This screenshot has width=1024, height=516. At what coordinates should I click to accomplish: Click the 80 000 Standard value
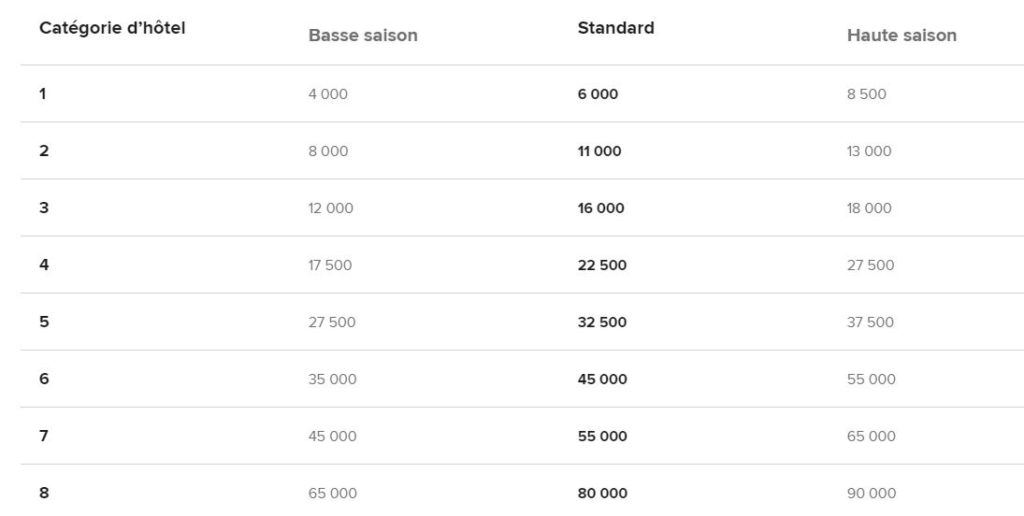603,493
